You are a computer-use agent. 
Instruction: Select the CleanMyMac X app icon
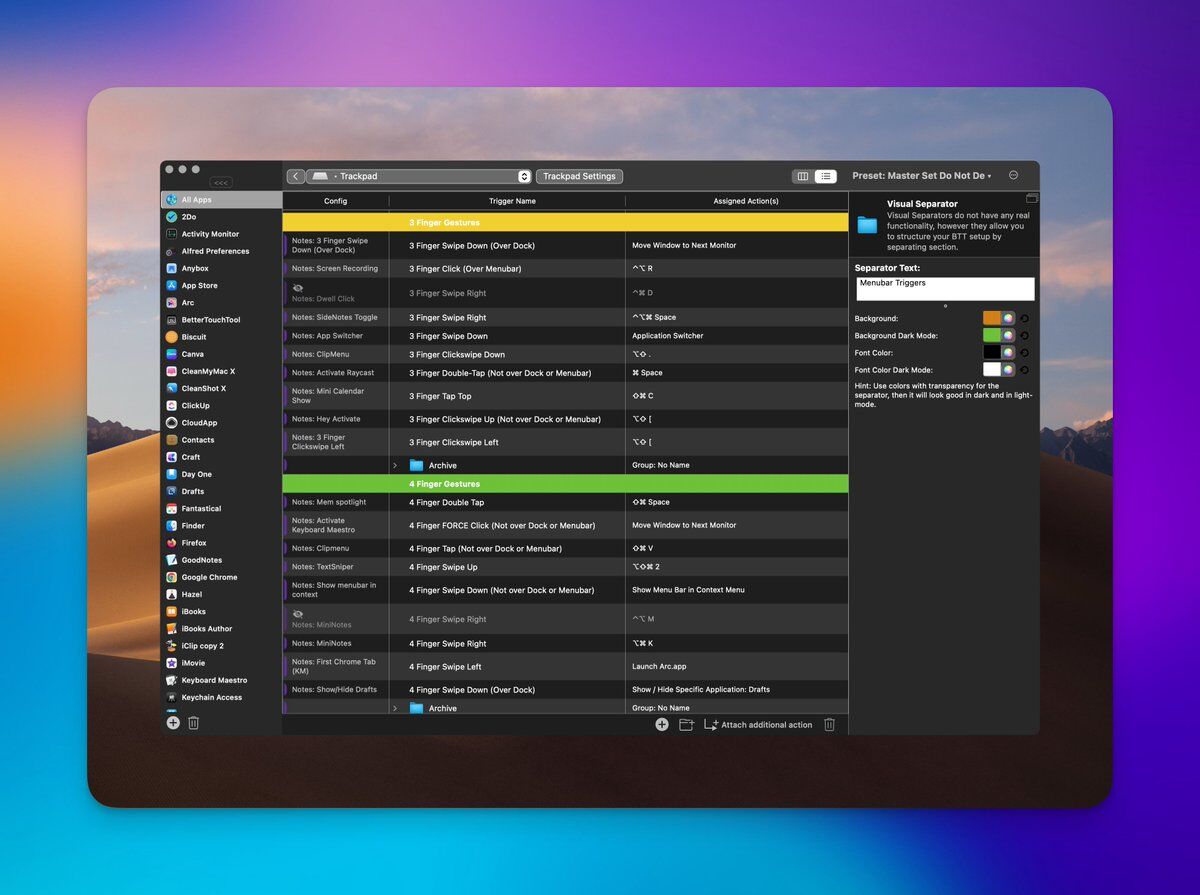[172, 371]
